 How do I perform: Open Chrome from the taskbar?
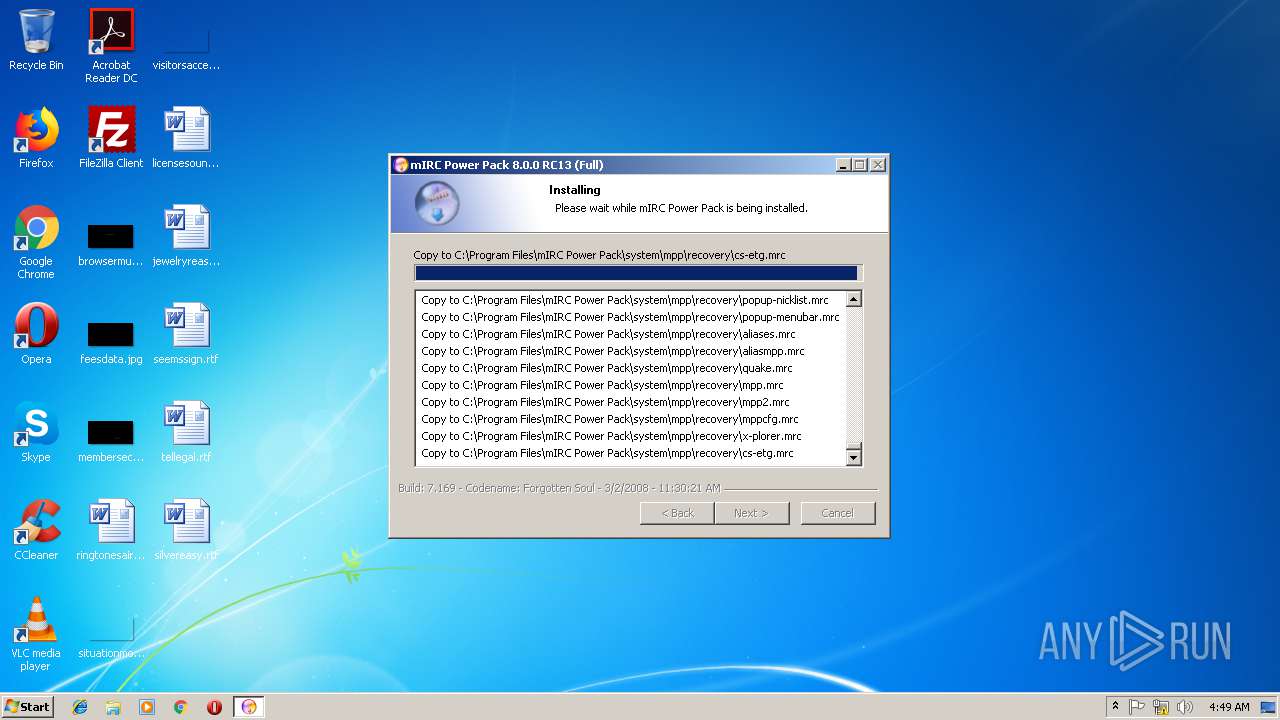(x=181, y=707)
